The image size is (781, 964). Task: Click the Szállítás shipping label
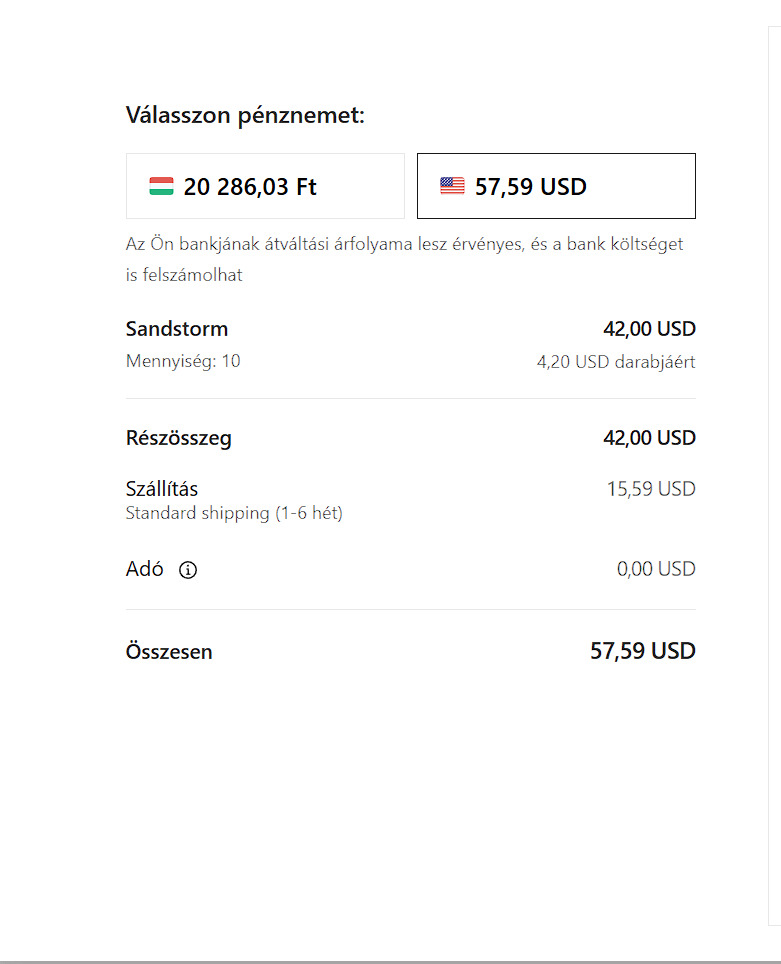pos(162,489)
